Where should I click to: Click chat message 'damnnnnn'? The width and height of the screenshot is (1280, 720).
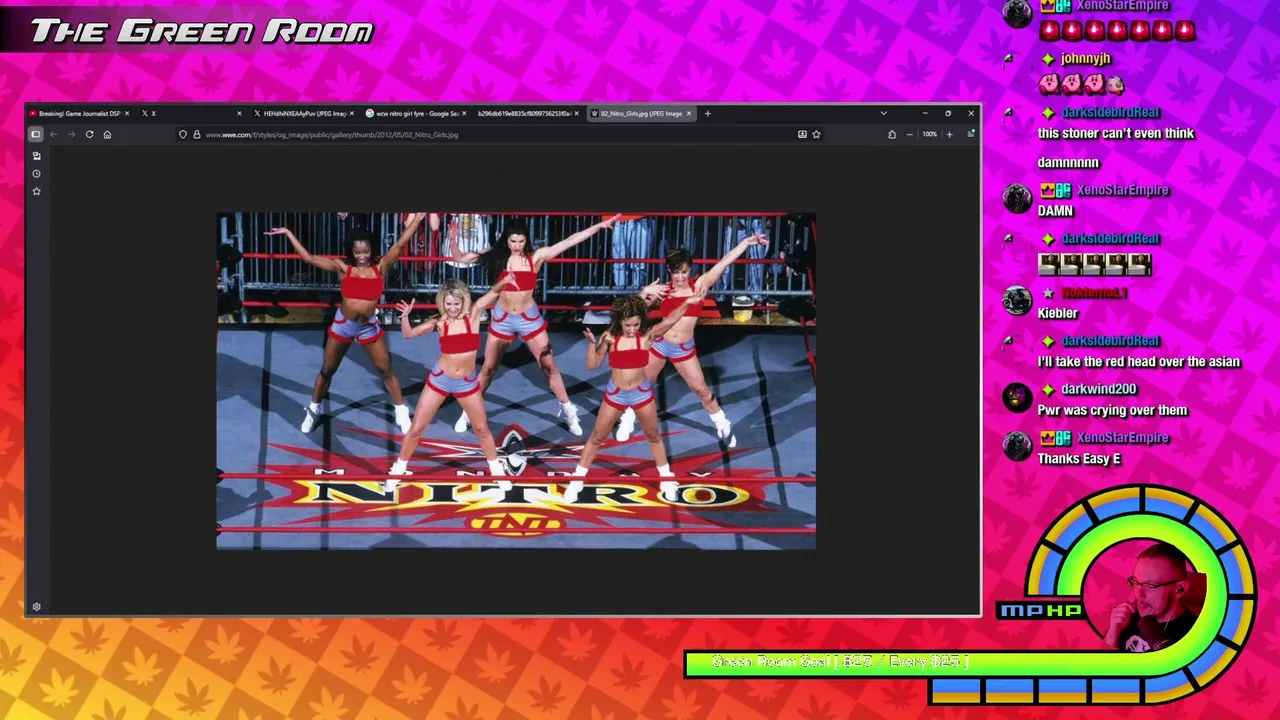pyautogui.click(x=1068, y=162)
